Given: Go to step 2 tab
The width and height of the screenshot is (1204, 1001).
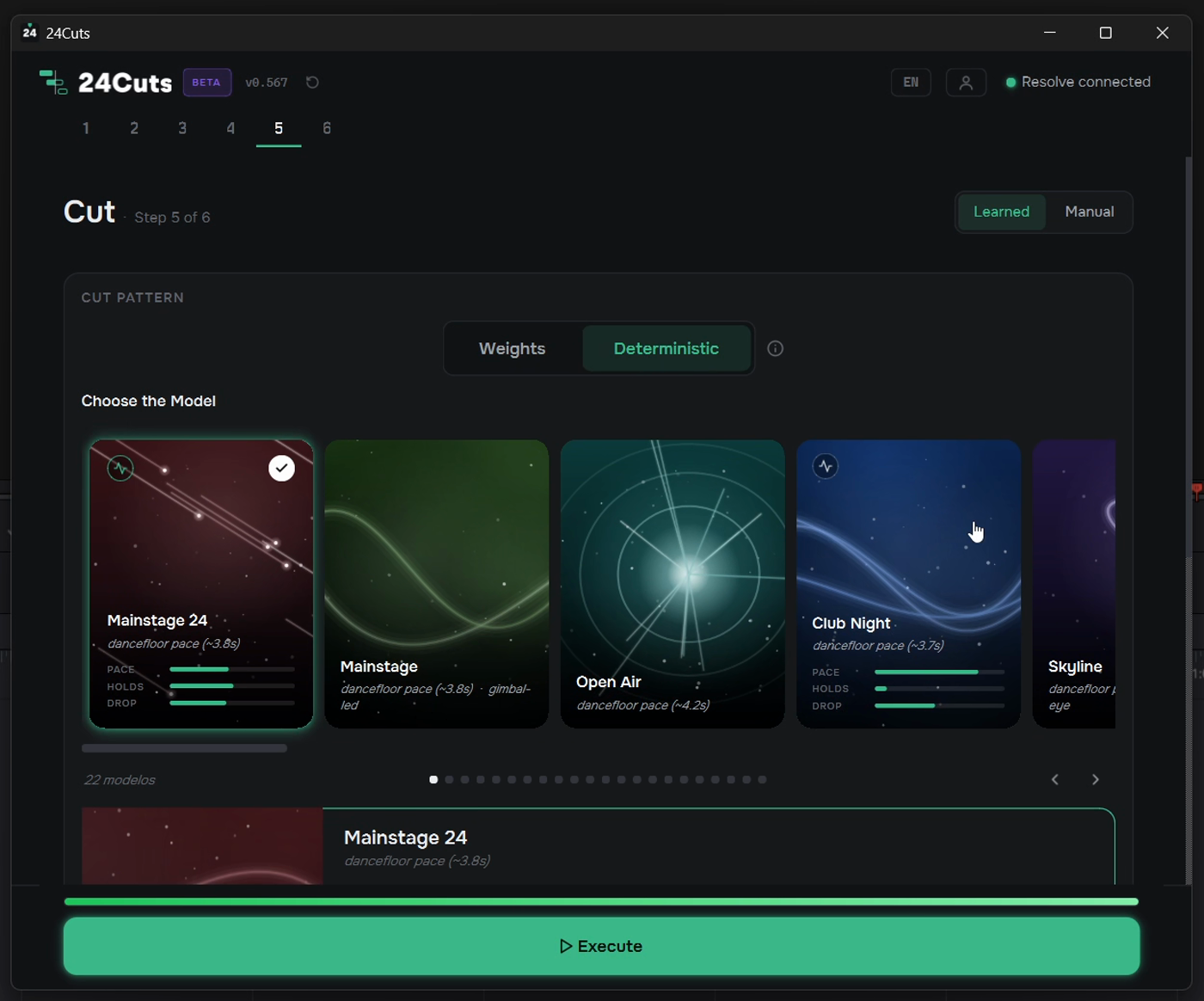Looking at the screenshot, I should coord(134,128).
